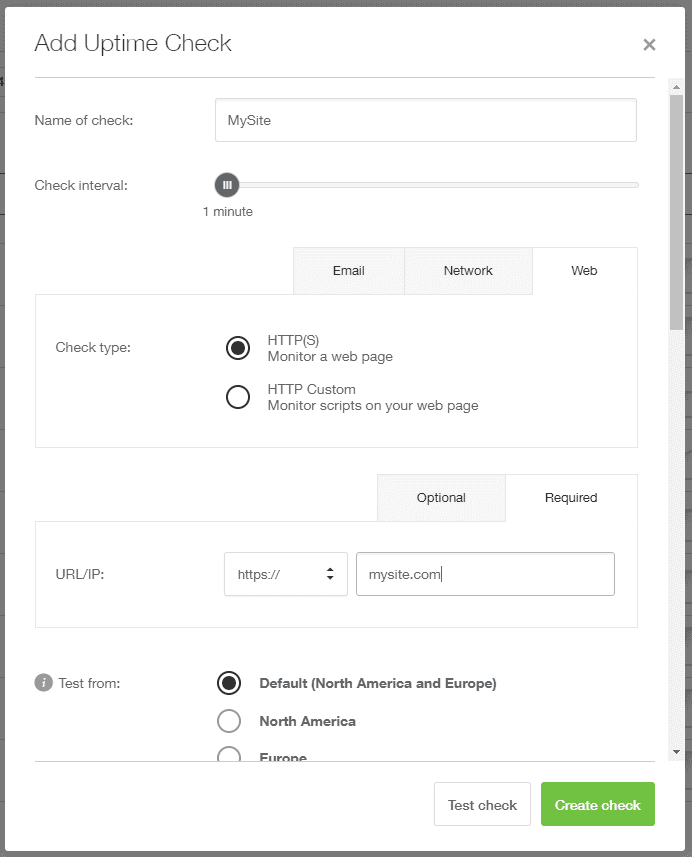Viewport: 692px width, 857px height.
Task: Select North America test region
Action: tap(229, 721)
